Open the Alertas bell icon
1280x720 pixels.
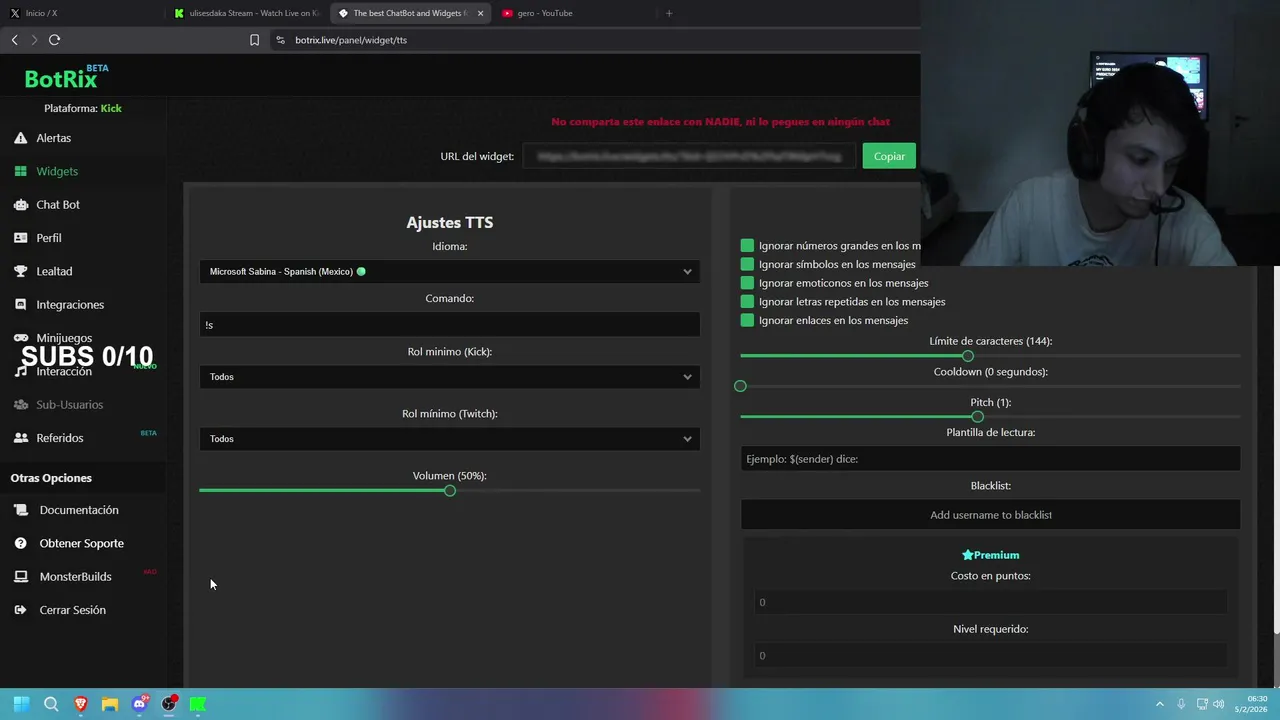20,138
